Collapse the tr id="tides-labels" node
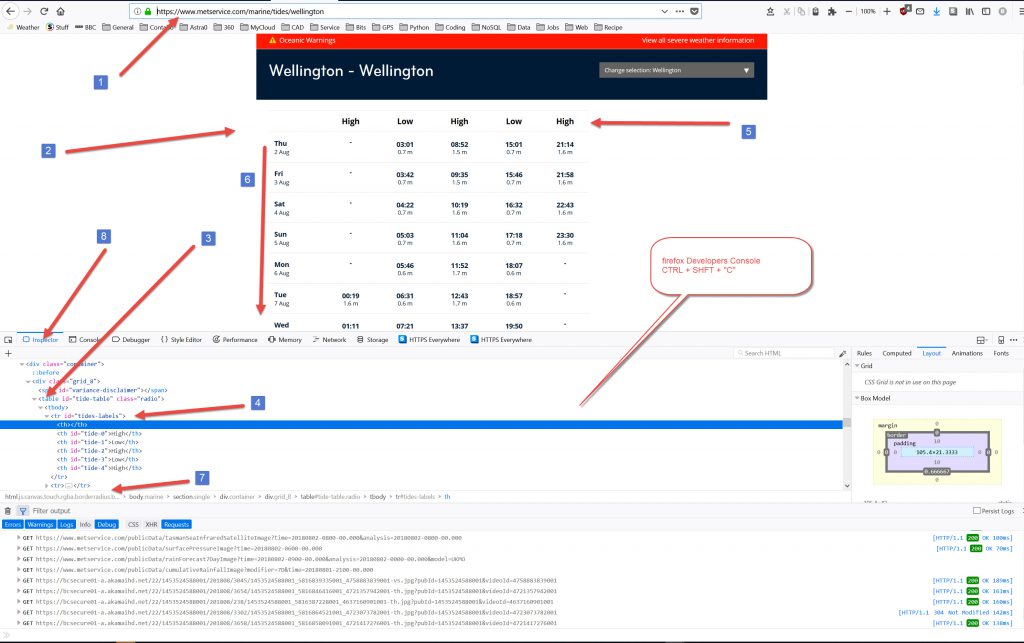 click(47, 415)
